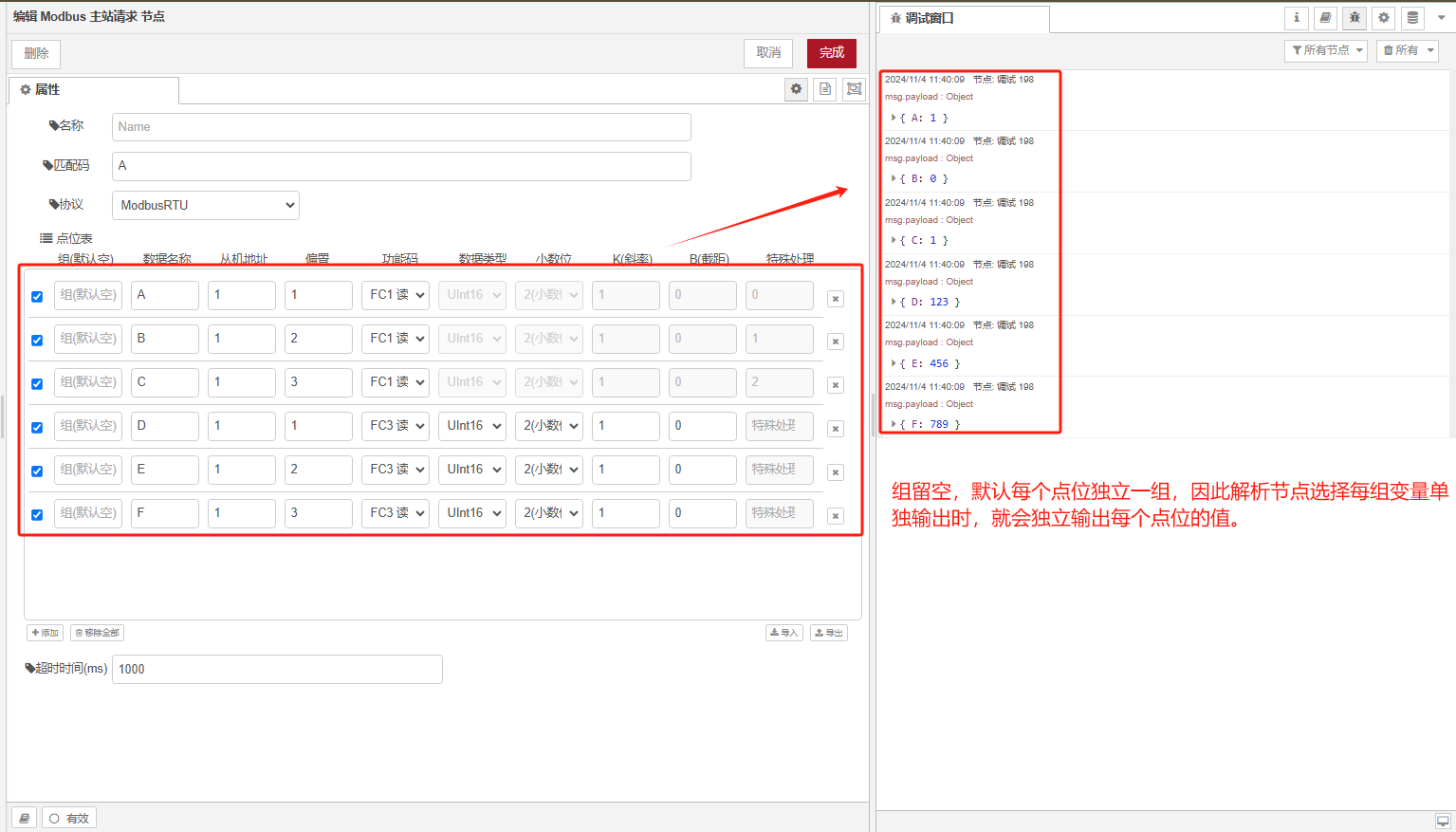
Task: Open the FC3 function code dropdown for row D
Action: click(396, 426)
